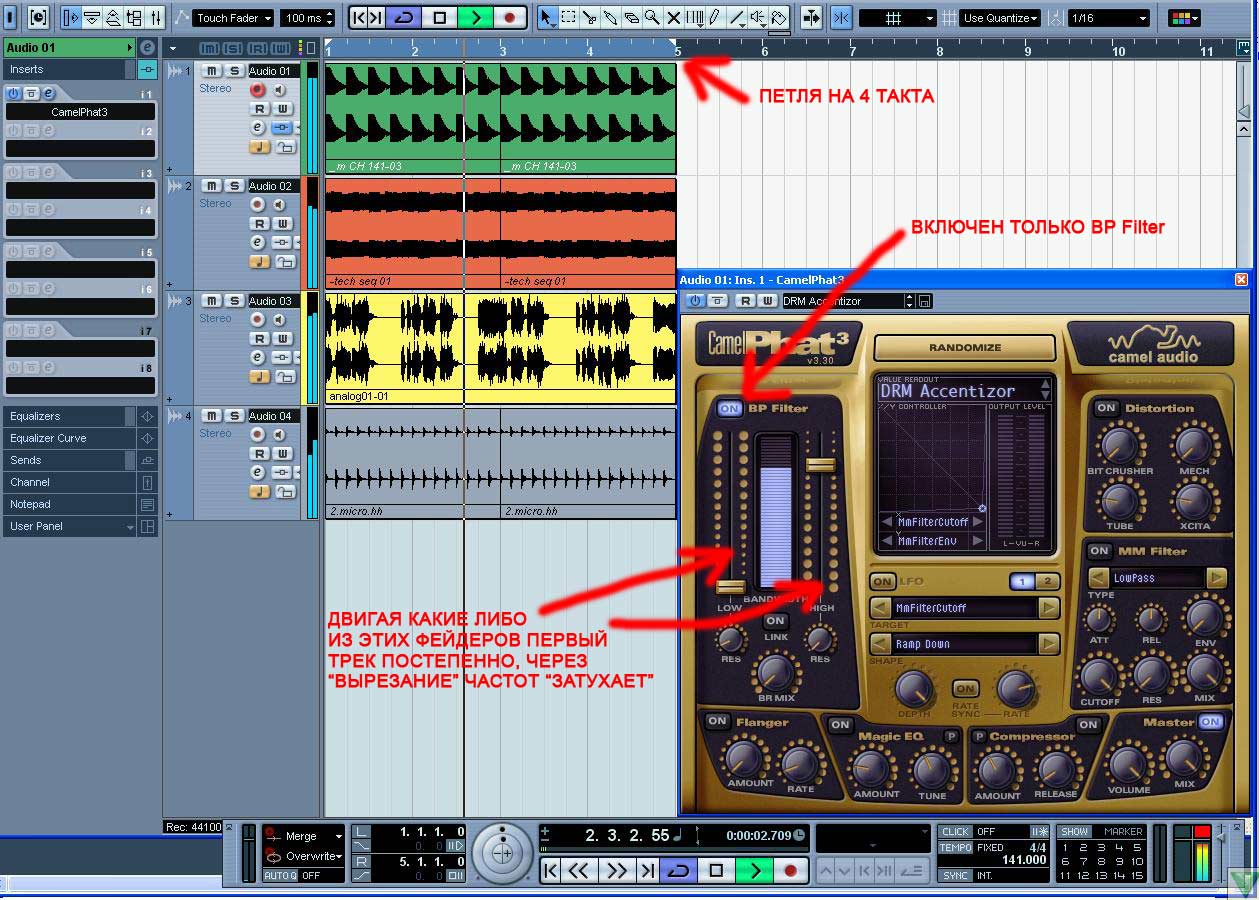Open the Use Quantize dropdown
Screen dimensions: 1259x900
pyautogui.click(x=1000, y=18)
